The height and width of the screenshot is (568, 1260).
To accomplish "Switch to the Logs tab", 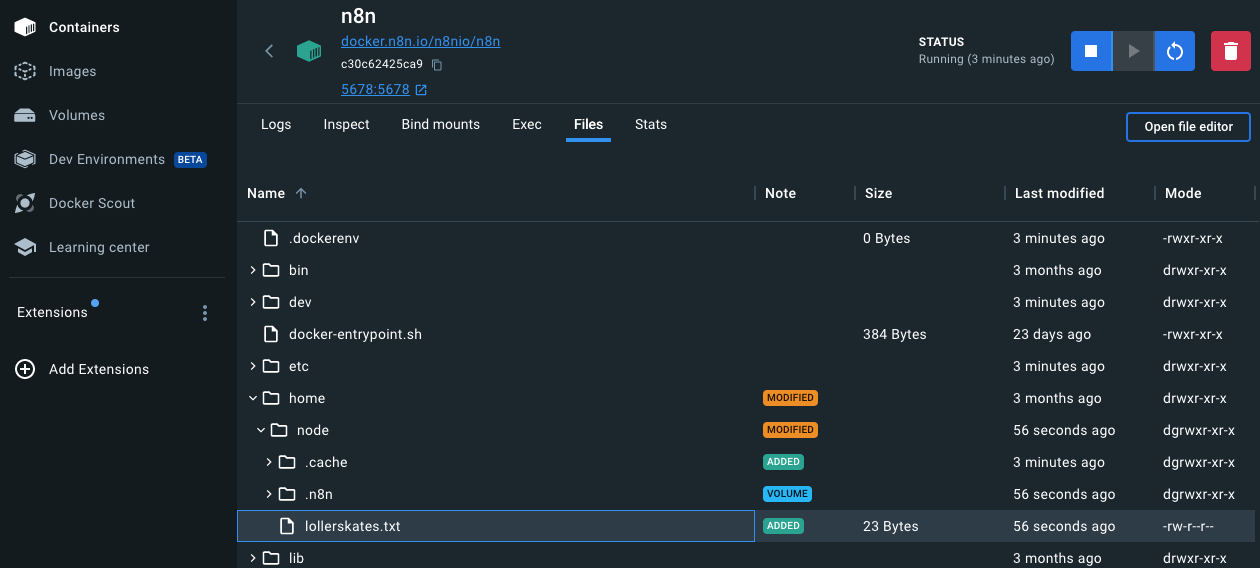I will coord(276,124).
